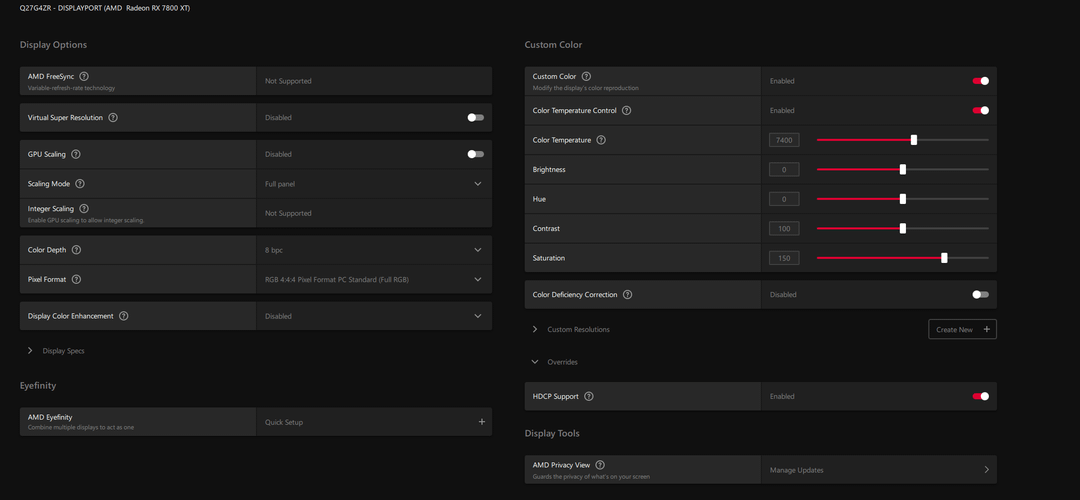The width and height of the screenshot is (1080, 500).
Task: Show help for Pixel Format
Action: [x=76, y=279]
